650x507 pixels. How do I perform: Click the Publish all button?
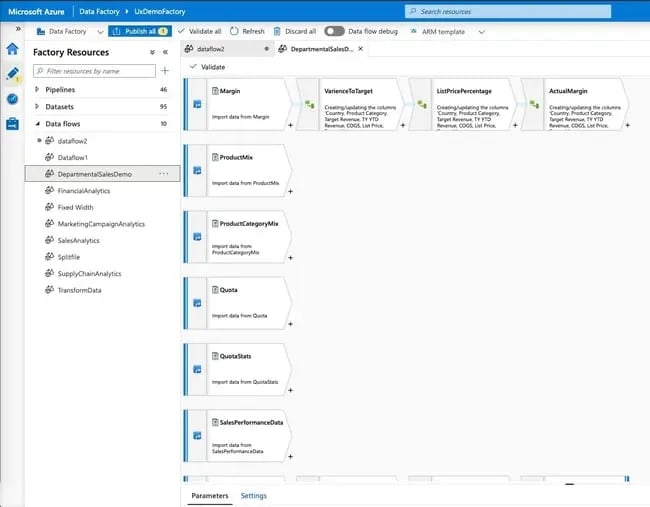click(139, 31)
